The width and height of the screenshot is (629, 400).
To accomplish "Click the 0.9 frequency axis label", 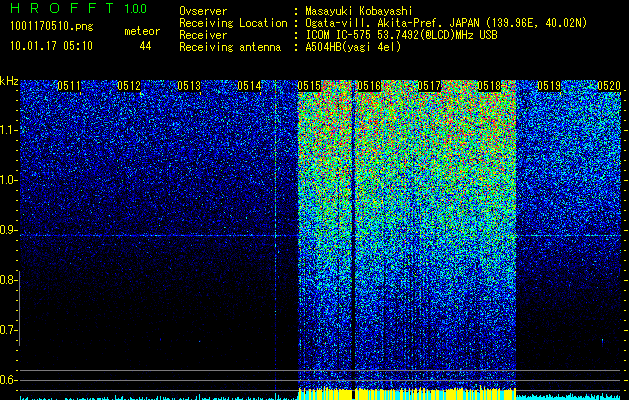I will [x=8, y=230].
